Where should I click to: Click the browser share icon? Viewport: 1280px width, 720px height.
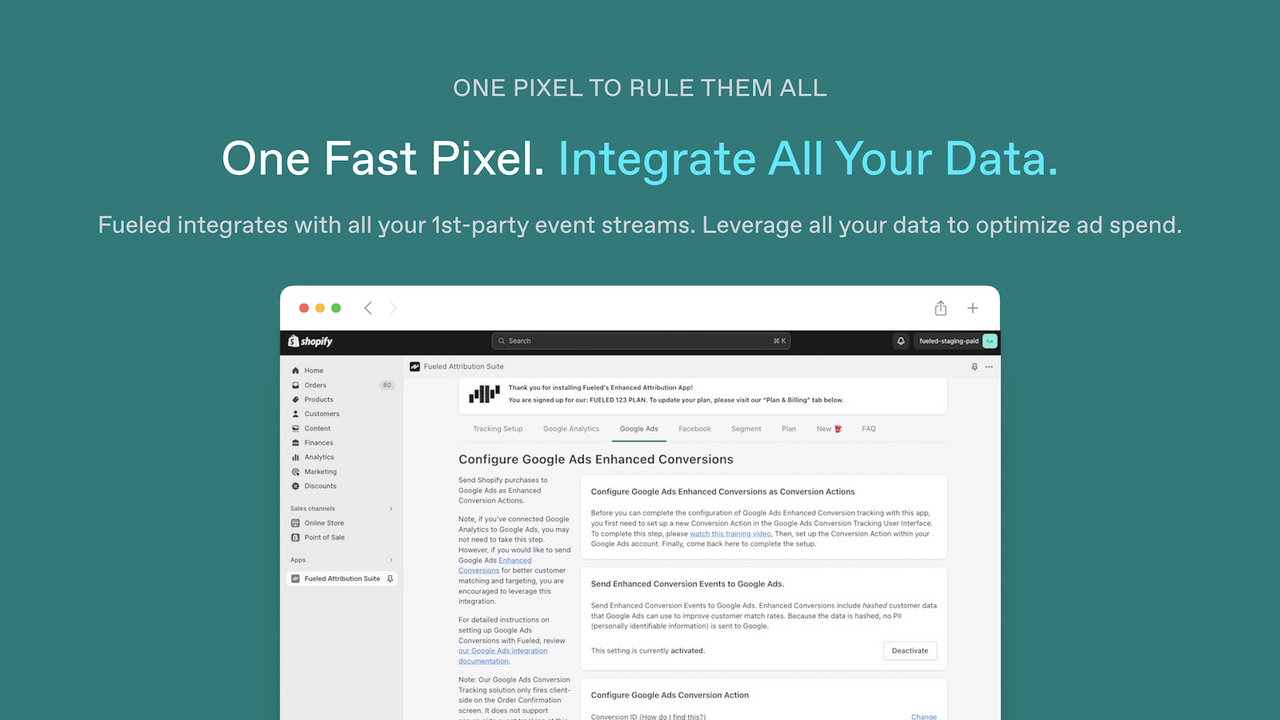coord(940,308)
